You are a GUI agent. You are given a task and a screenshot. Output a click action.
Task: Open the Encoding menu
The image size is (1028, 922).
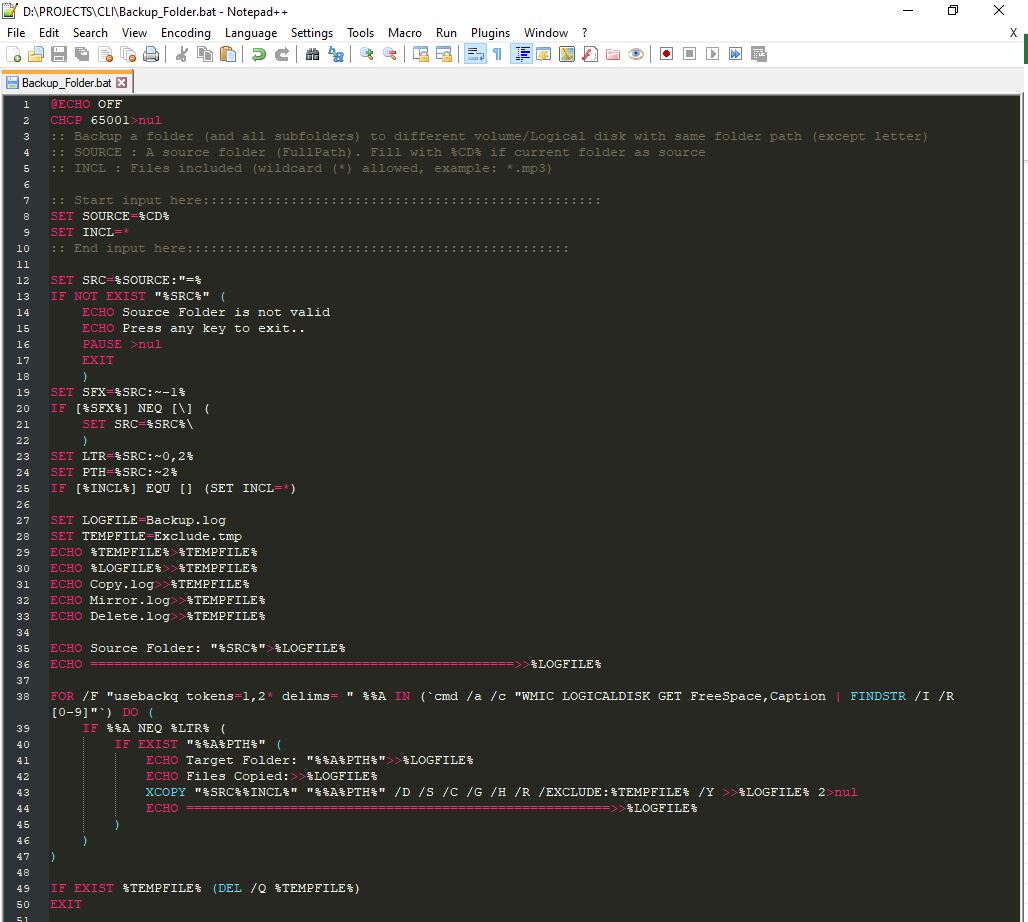click(x=186, y=33)
